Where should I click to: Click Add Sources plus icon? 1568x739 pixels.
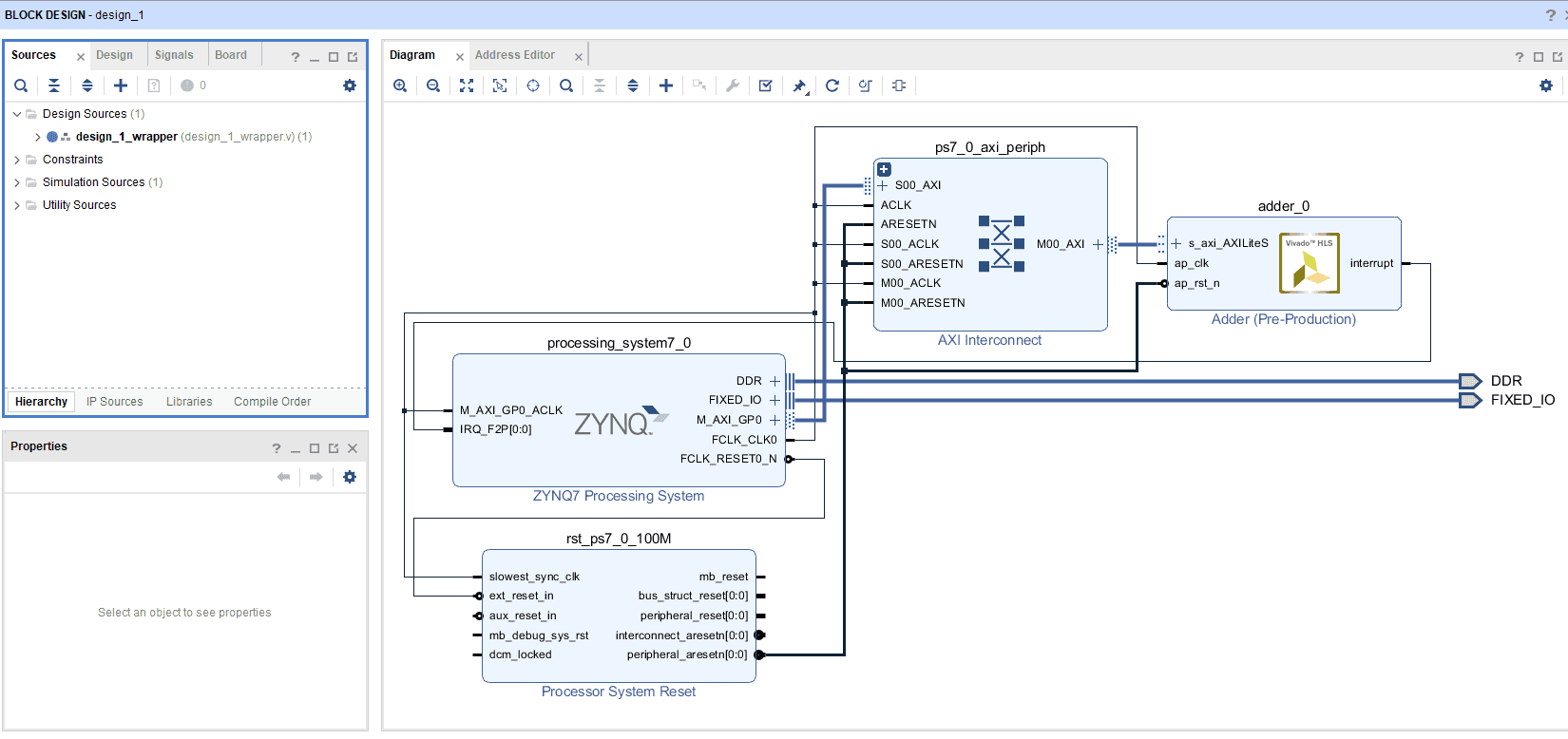[x=121, y=85]
